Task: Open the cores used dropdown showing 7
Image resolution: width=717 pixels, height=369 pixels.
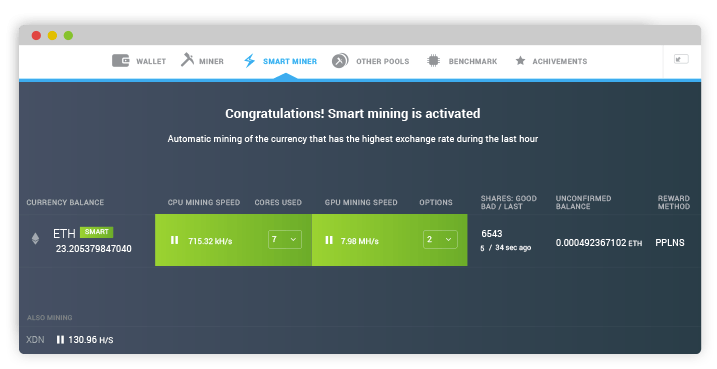Action: point(284,239)
